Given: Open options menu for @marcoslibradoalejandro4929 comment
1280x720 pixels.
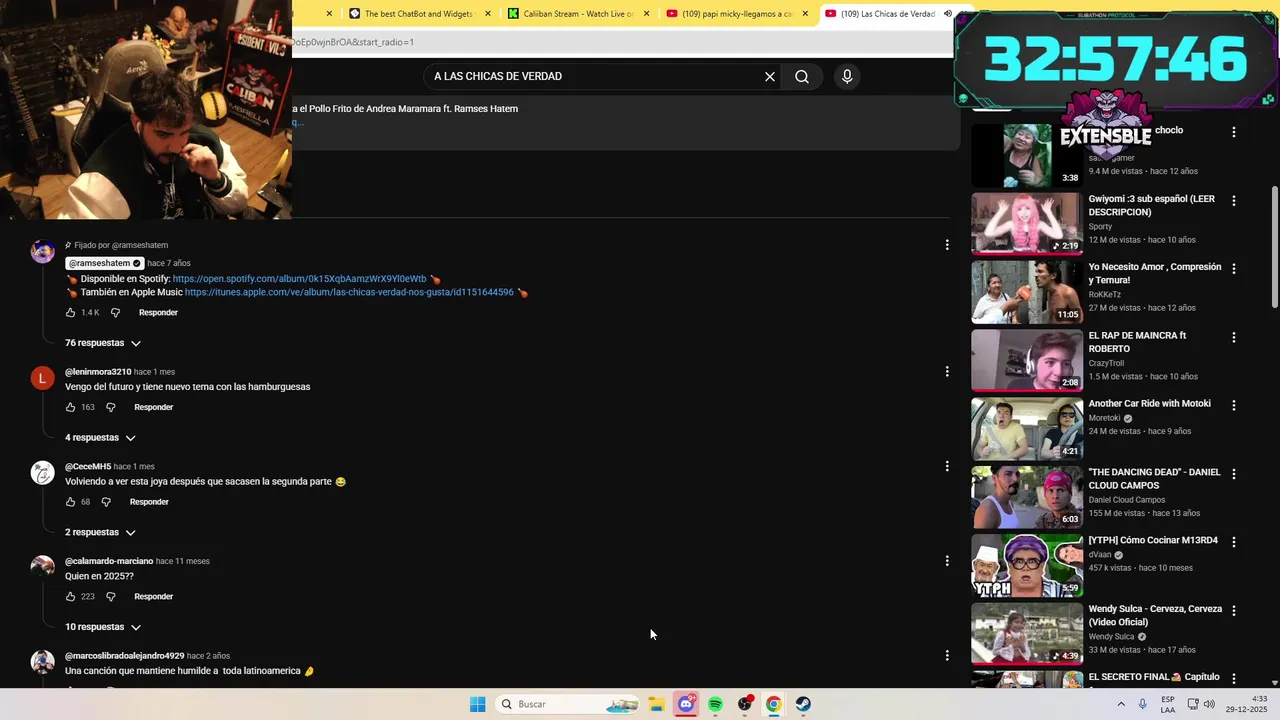Looking at the screenshot, I should (x=947, y=656).
